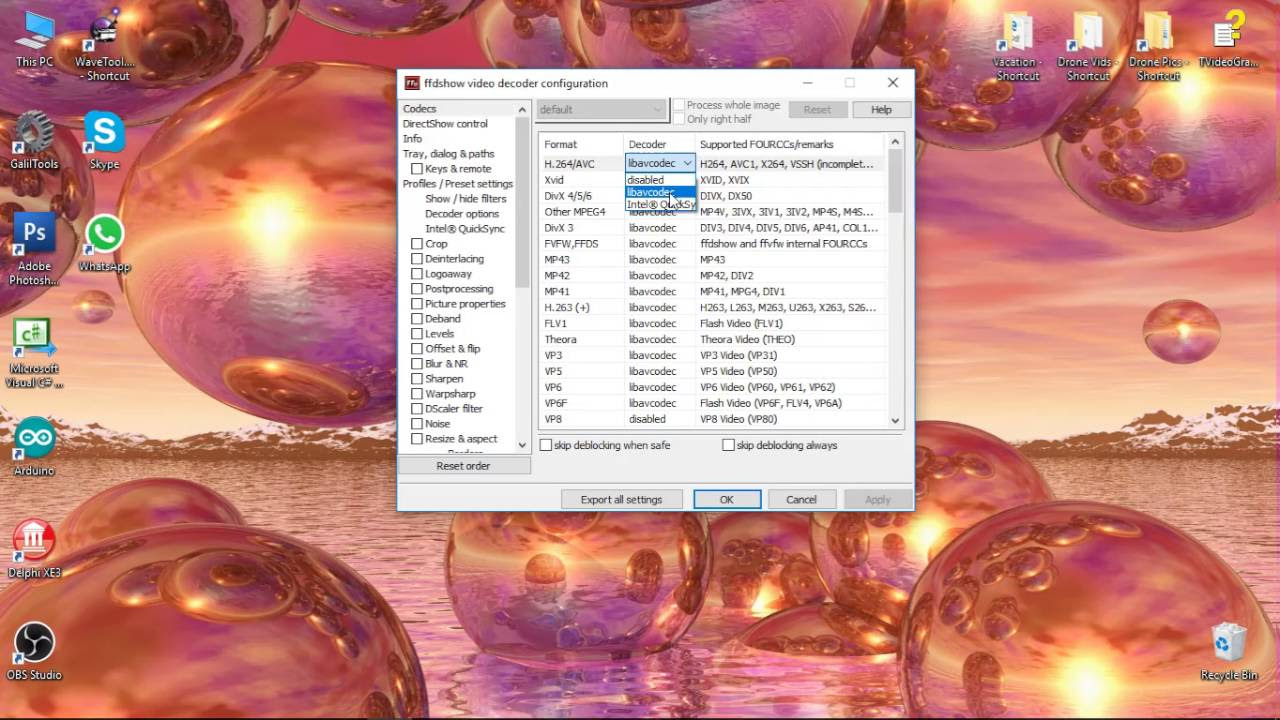This screenshot has width=1280, height=720.
Task: Launch Skype from desktop
Action: pyautogui.click(x=104, y=141)
